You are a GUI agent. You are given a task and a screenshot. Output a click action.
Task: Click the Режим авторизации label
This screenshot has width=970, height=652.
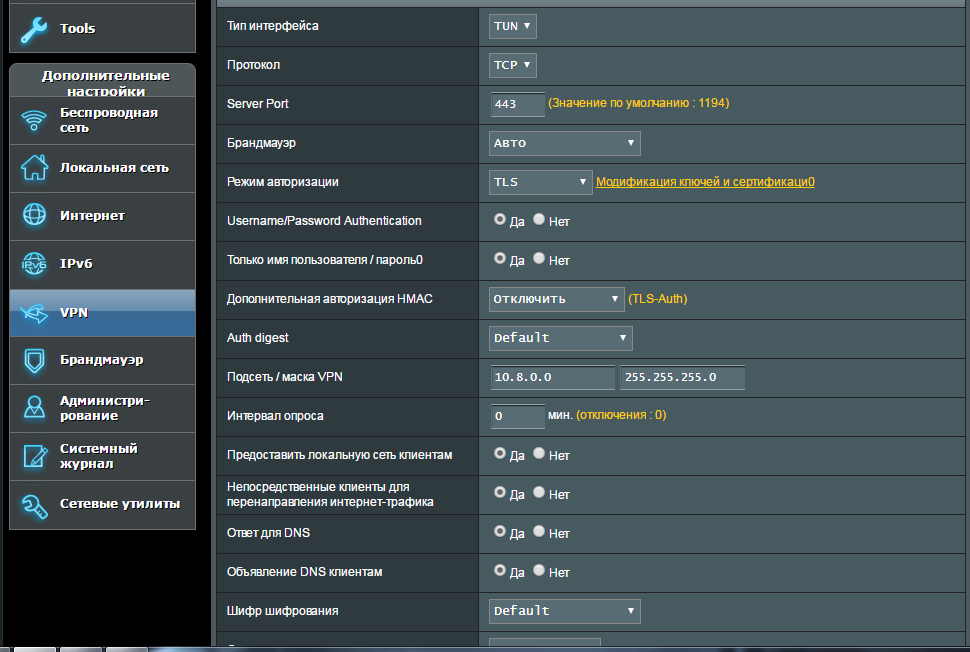(283, 182)
